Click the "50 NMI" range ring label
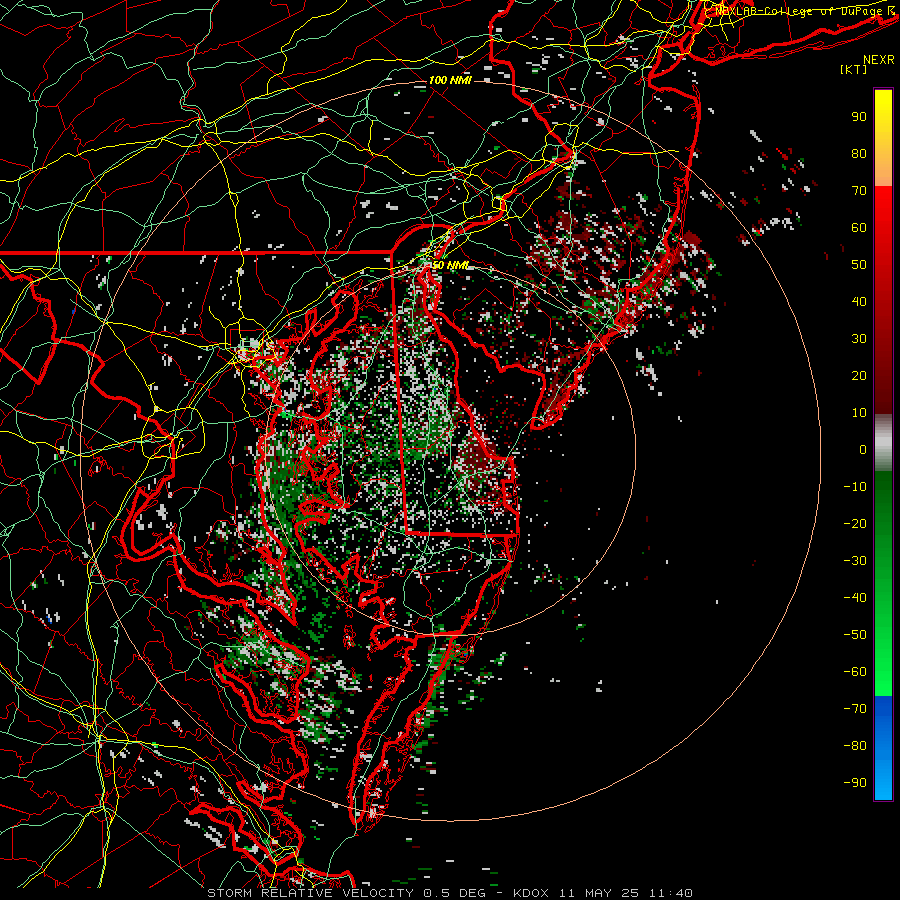 tap(450, 265)
